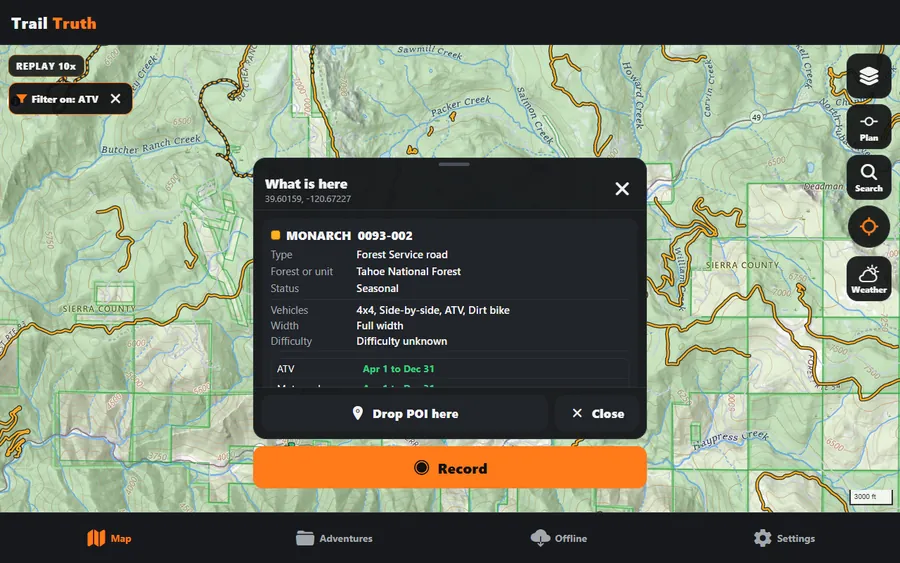Click the orange swatch beside MONARCH
Image resolution: width=900 pixels, height=563 pixels.
[276, 235]
